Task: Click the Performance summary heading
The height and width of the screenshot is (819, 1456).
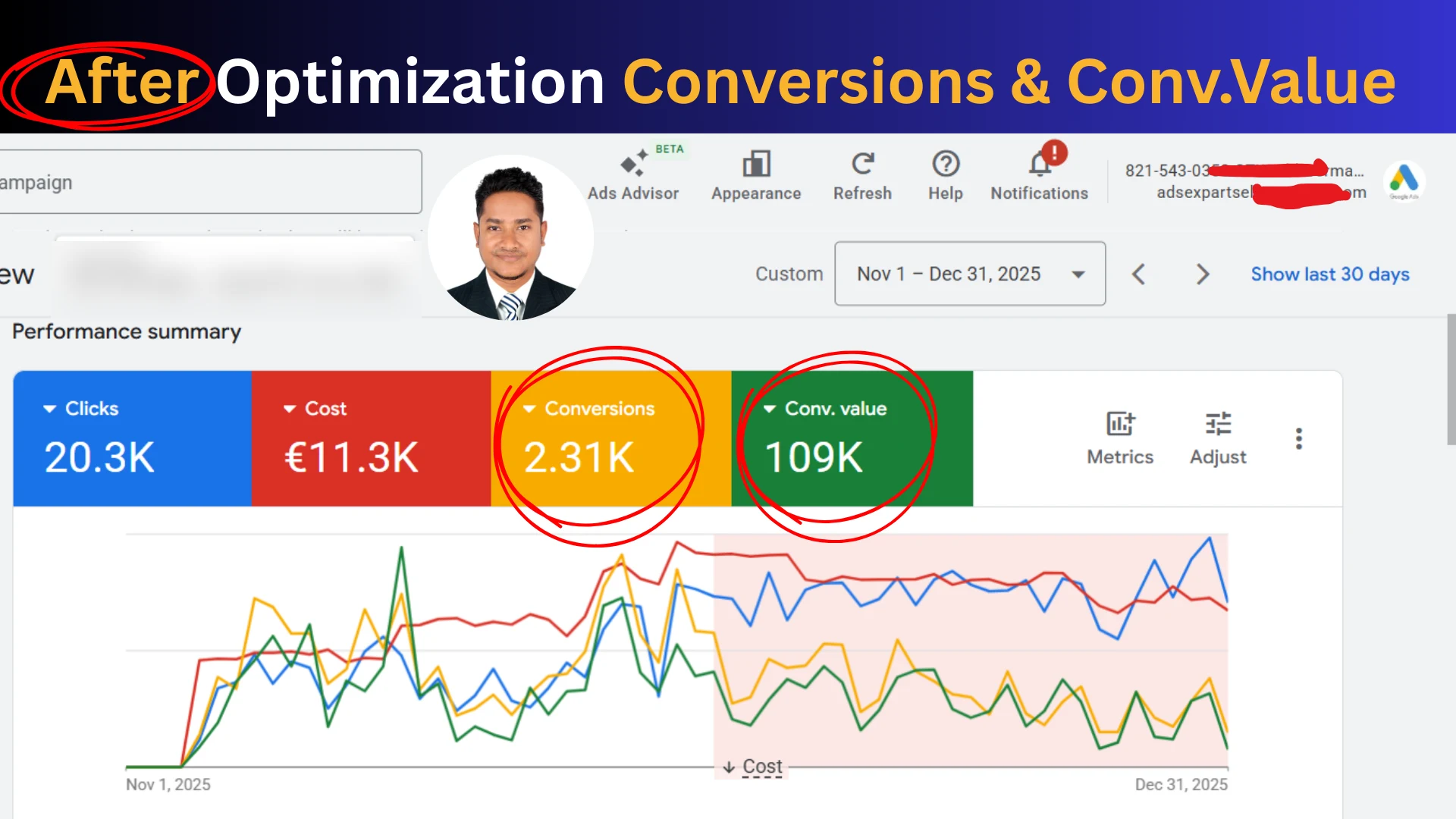Action: coord(127,331)
